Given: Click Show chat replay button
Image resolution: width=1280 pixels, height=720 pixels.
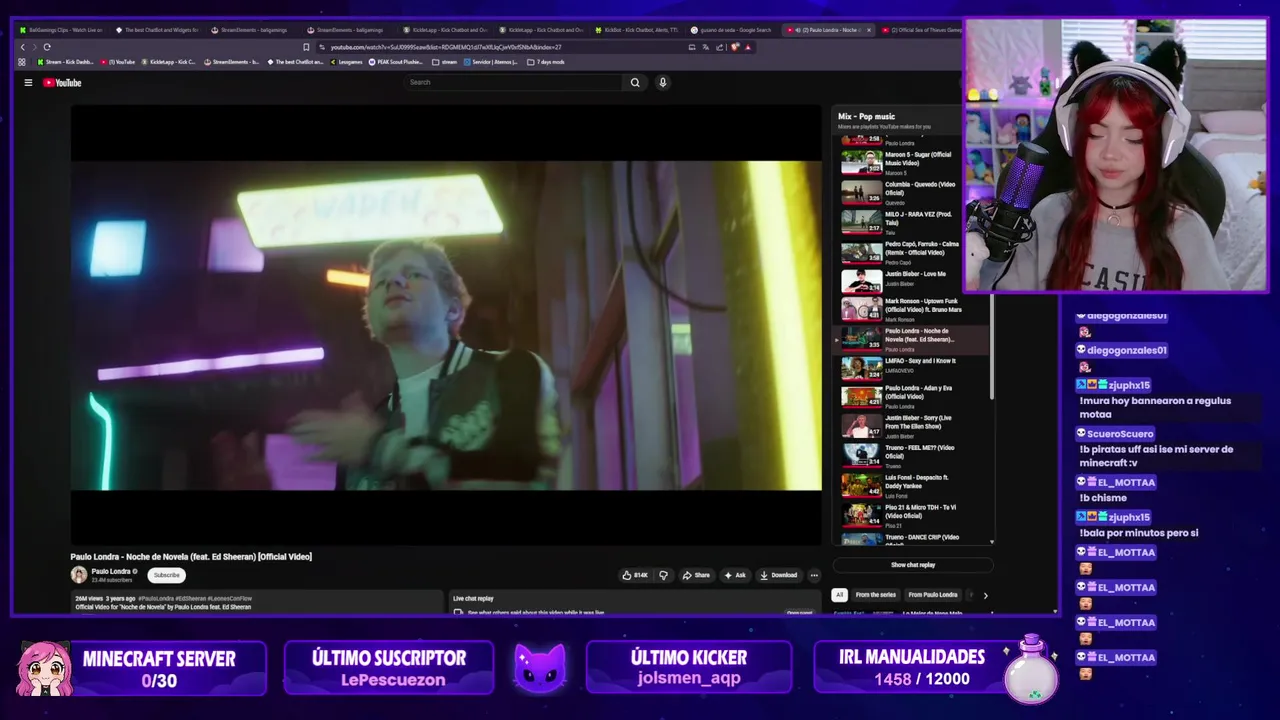Looking at the screenshot, I should point(913,565).
